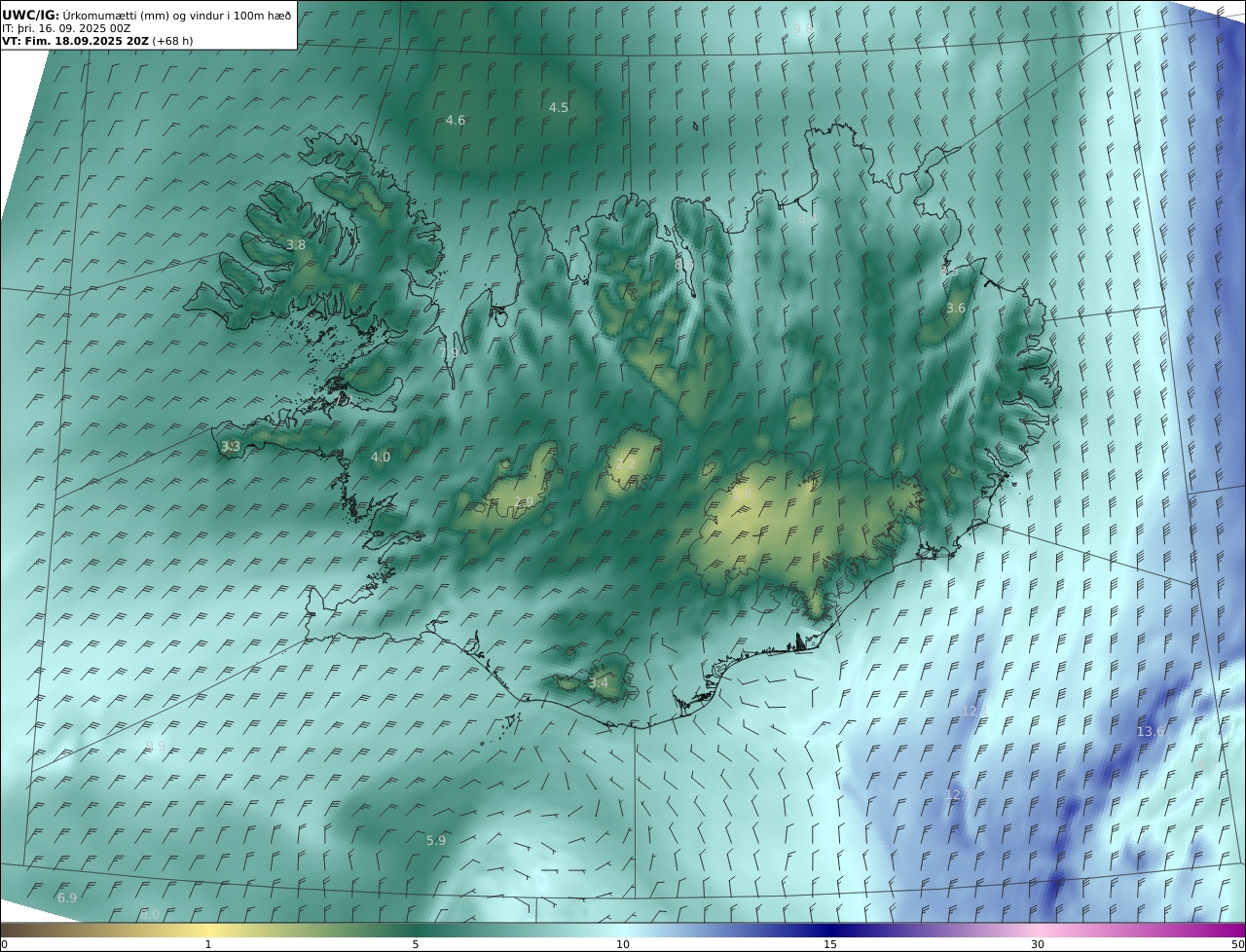Click the map value label "8.0"
The image size is (1246, 952).
coord(150,915)
